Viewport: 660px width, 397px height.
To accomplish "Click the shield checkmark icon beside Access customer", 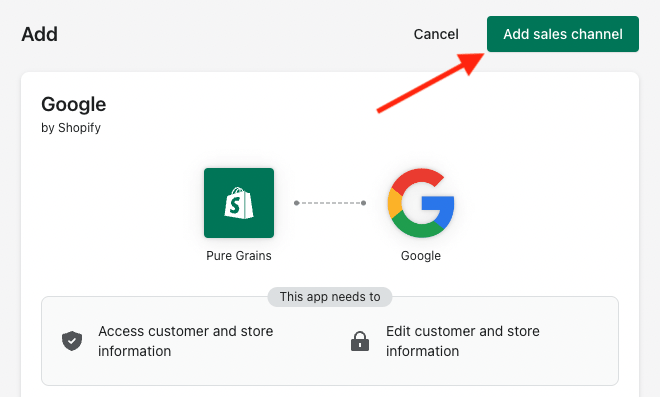I will (x=72, y=341).
